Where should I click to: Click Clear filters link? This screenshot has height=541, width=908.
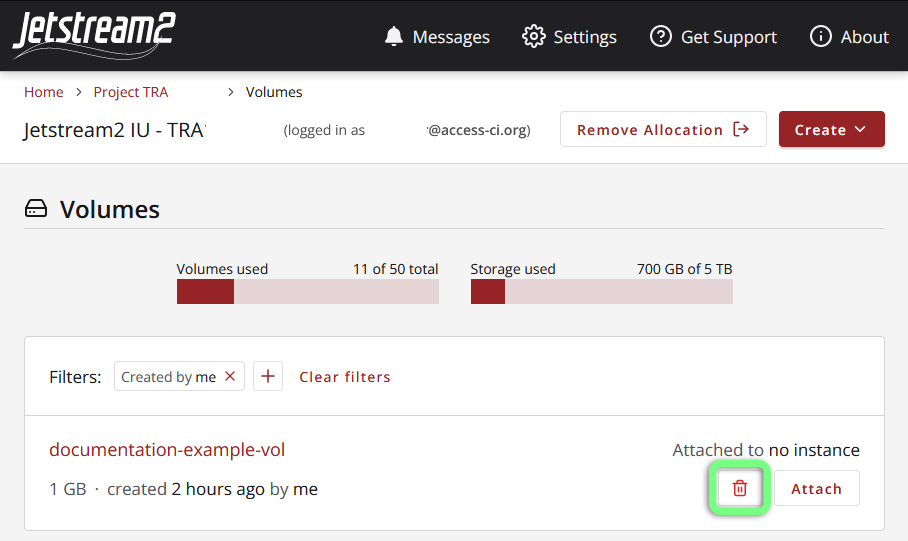coord(345,377)
